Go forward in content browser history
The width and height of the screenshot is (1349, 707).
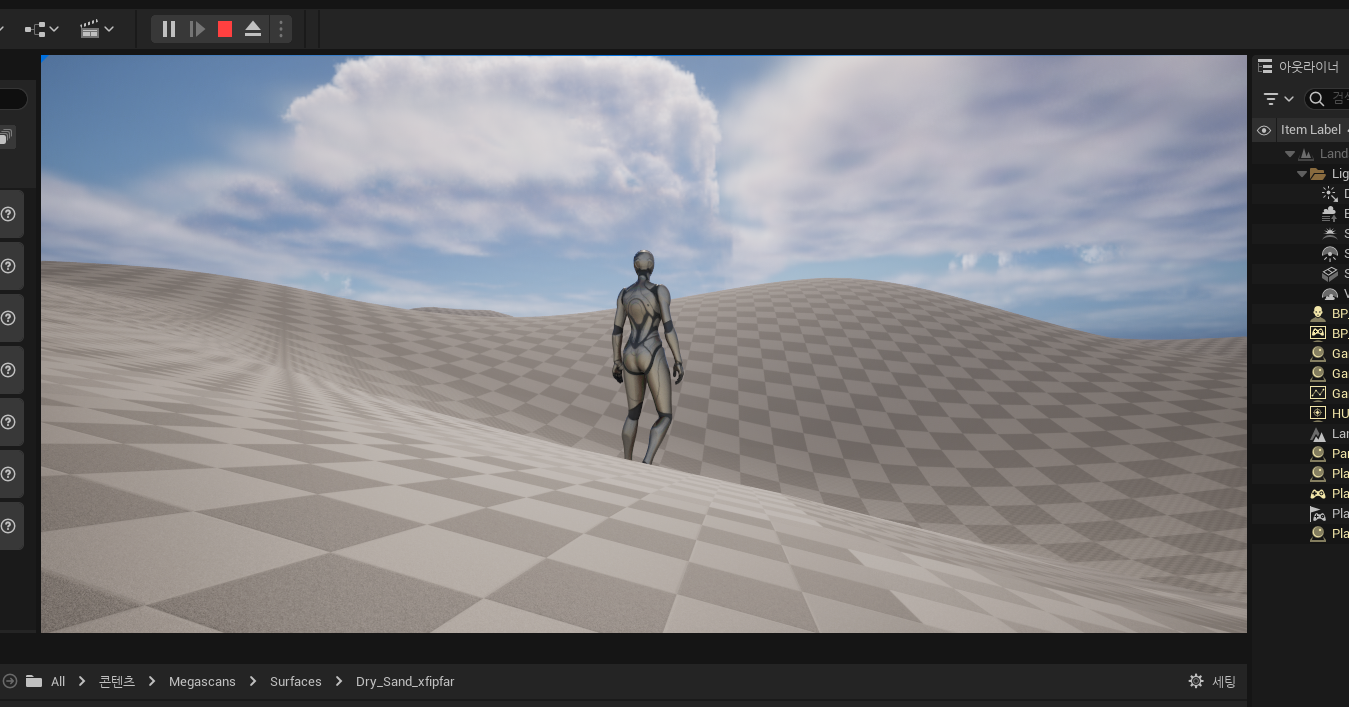[x=10, y=681]
